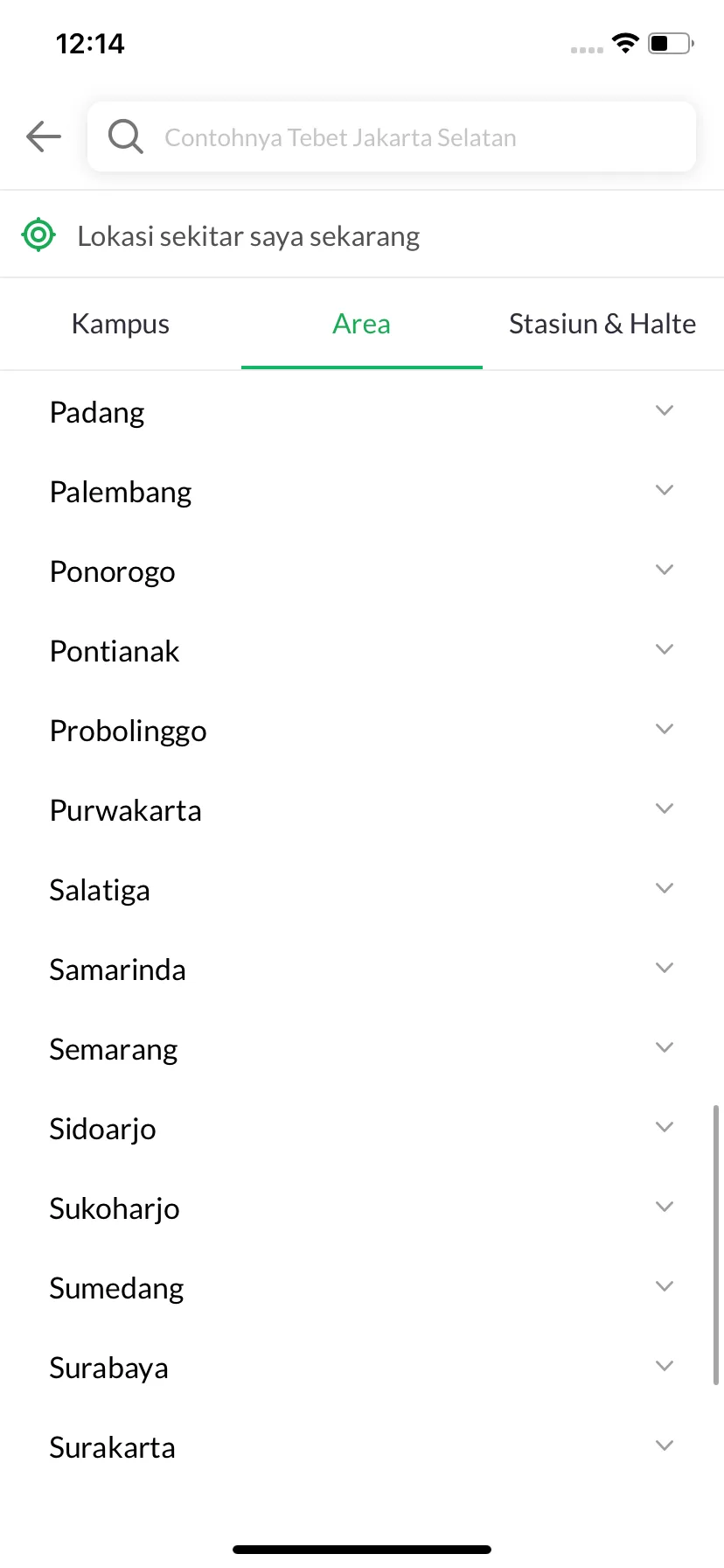Image resolution: width=724 pixels, height=1568 pixels.
Task: Expand the Semarang chevron arrow
Action: tap(665, 1047)
